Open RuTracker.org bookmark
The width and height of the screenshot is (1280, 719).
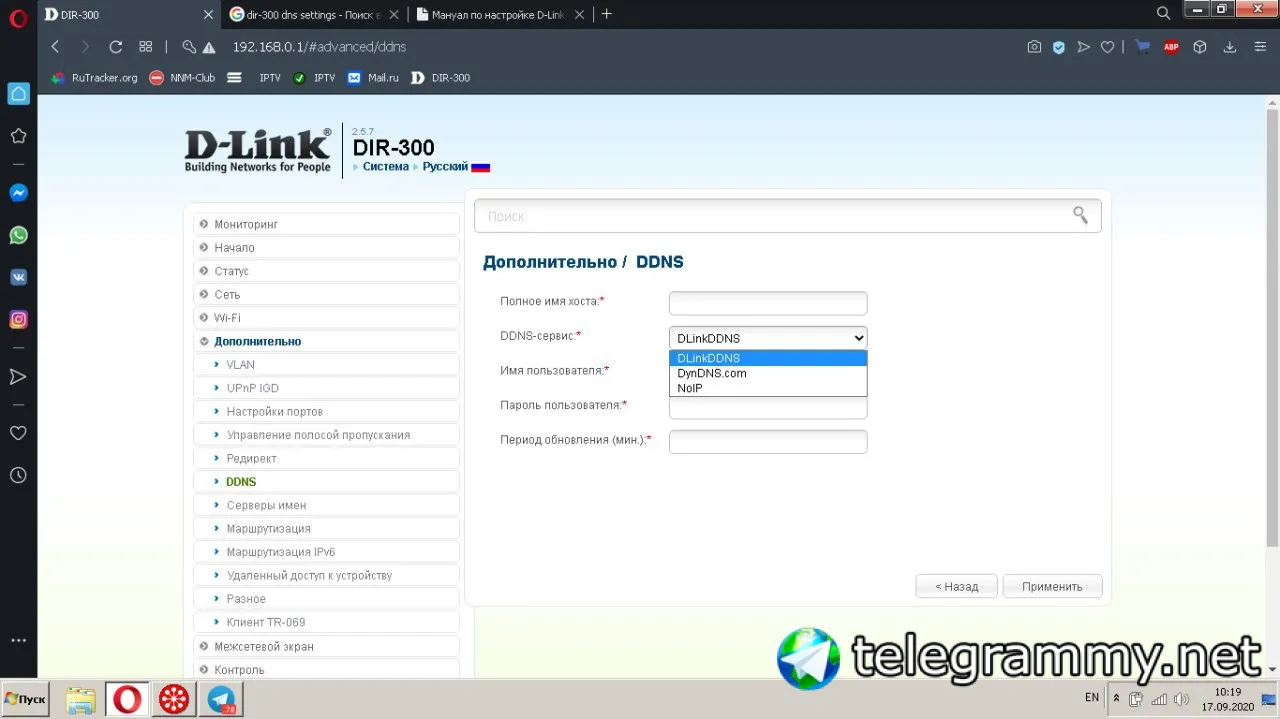click(94, 77)
